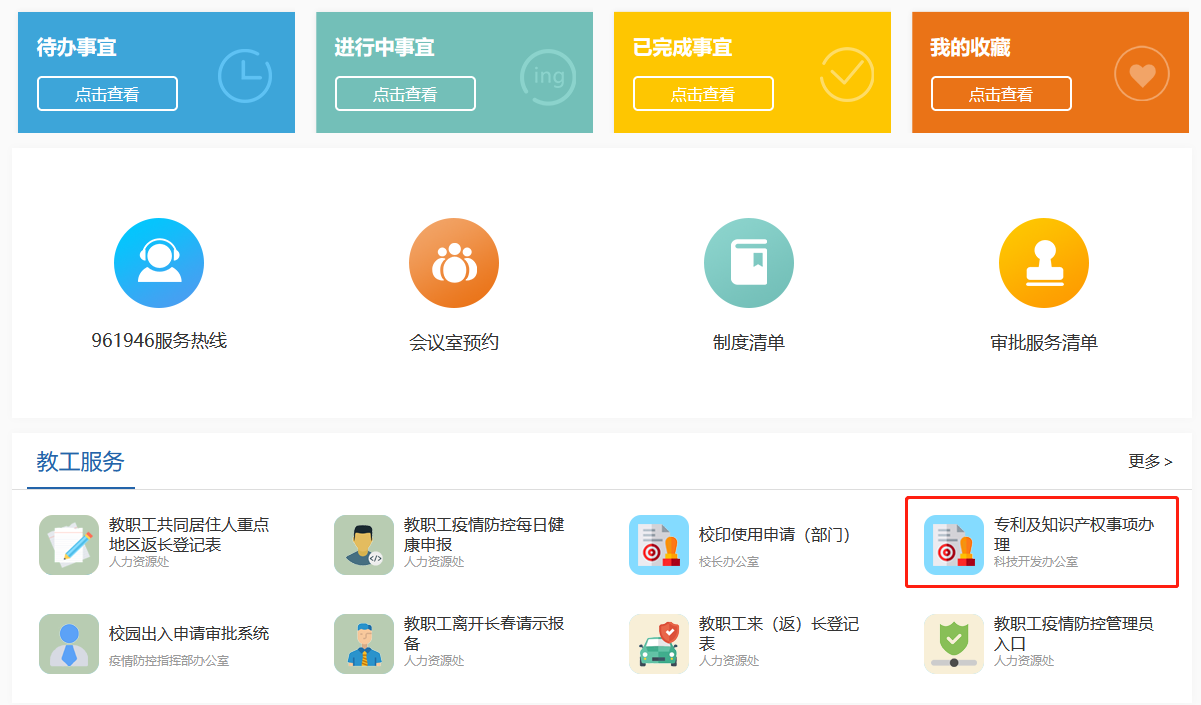Expand the 更多 > link
Image resolution: width=1201 pixels, height=705 pixels.
click(x=1150, y=461)
